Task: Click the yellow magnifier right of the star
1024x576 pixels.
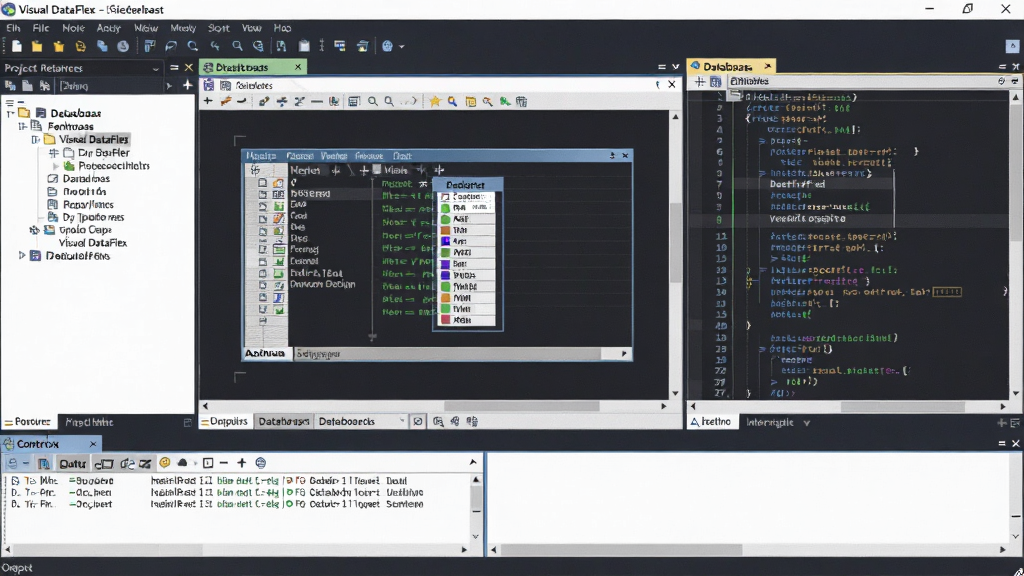Action: [452, 101]
